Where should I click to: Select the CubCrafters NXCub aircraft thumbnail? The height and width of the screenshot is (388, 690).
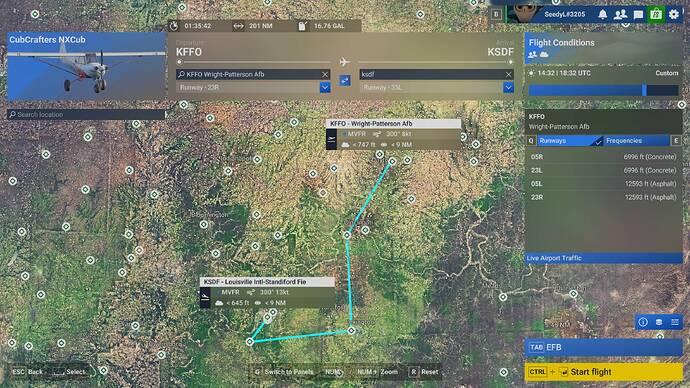pos(86,66)
